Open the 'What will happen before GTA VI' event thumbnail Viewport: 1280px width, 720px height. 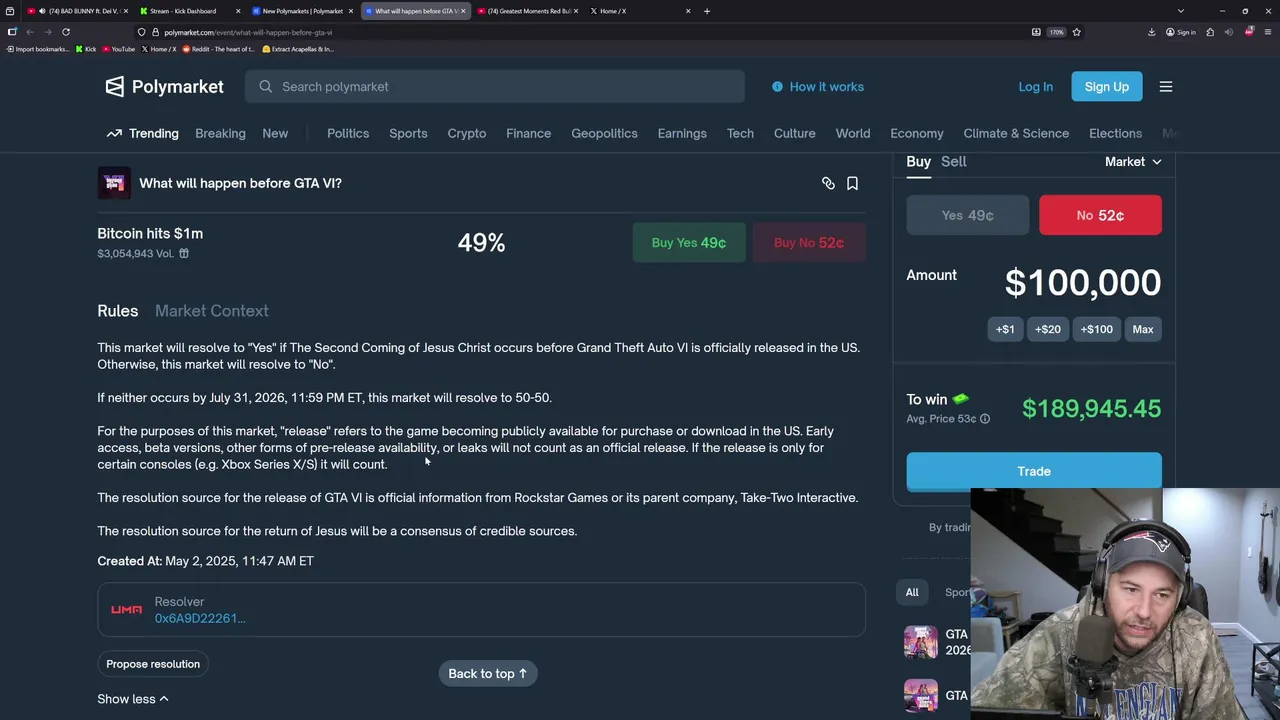point(114,183)
